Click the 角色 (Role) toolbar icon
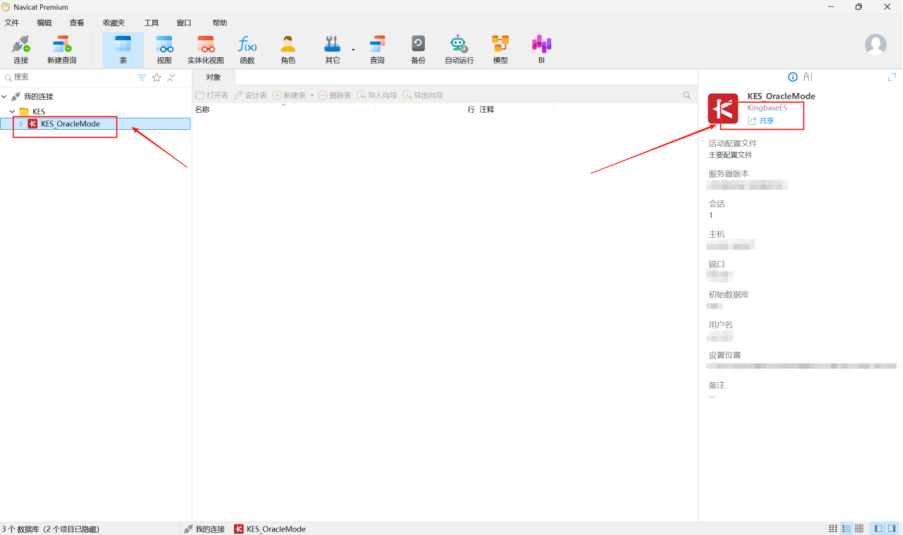This screenshot has width=903, height=535. [288, 49]
